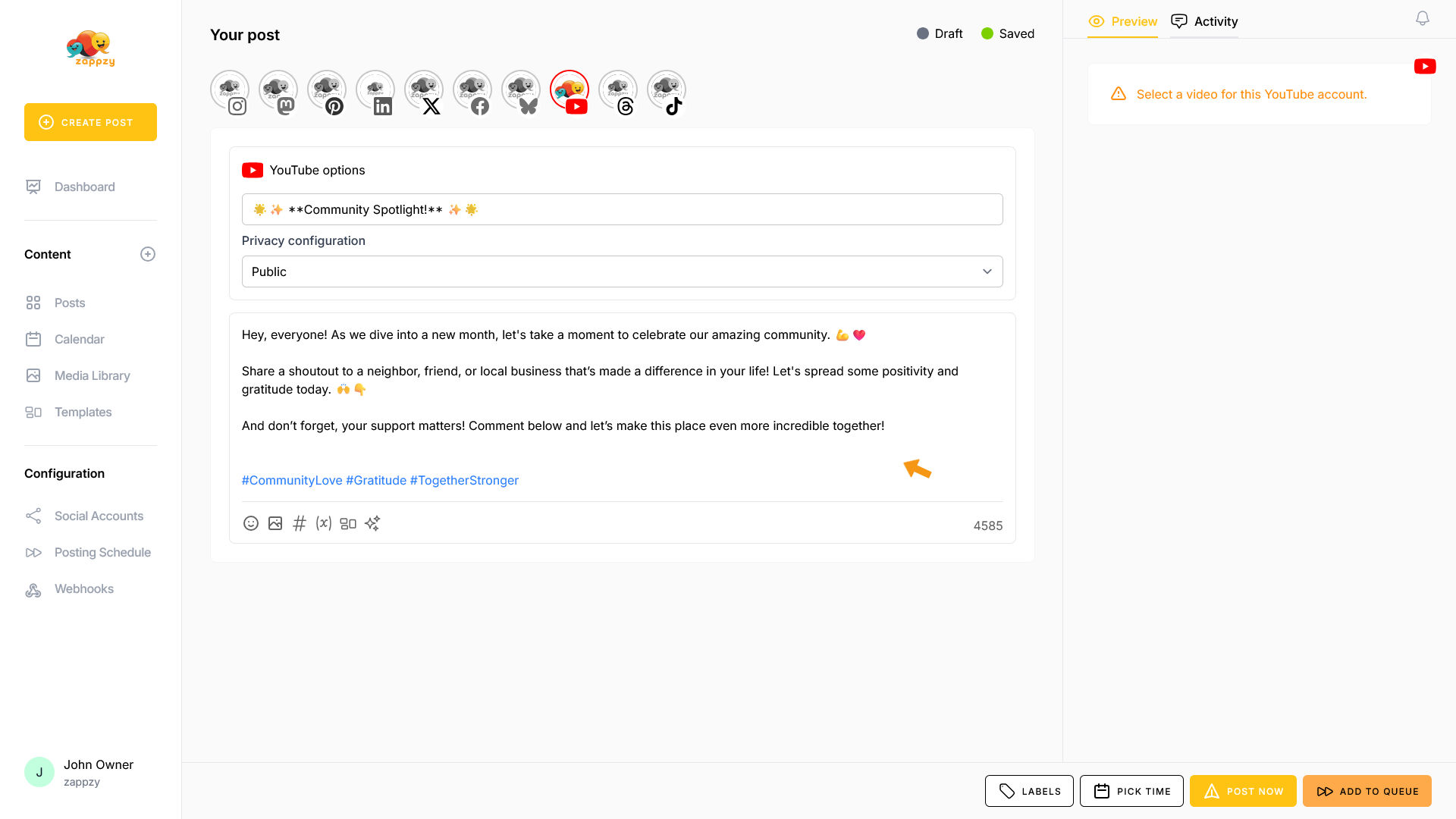Expand the Privacy configuration dropdown

coord(622,271)
